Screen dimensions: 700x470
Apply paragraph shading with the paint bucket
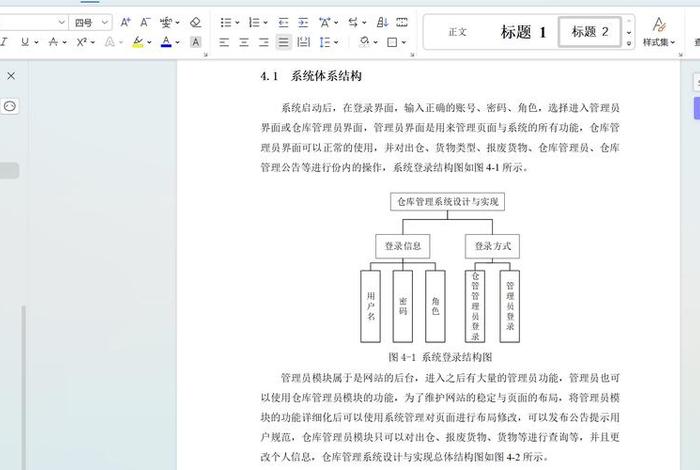point(364,42)
